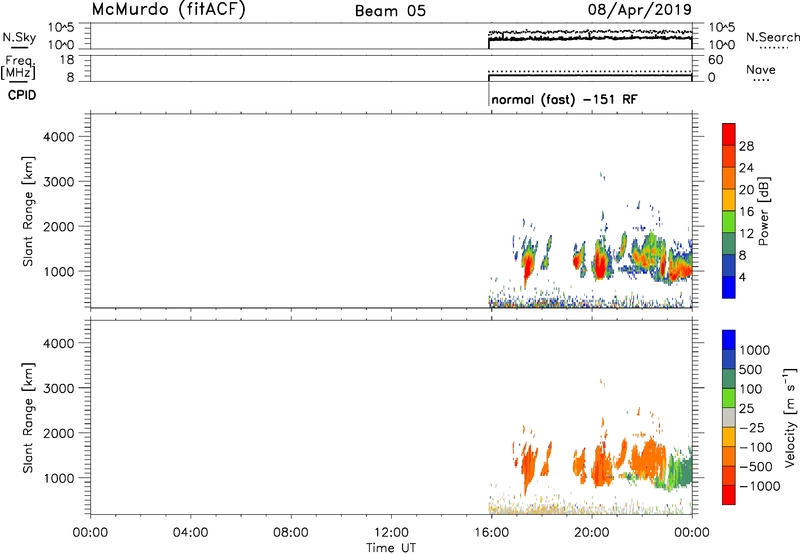This screenshot has width=800, height=554.
Task: Select the normal (fast) -151 RF text
Action: (x=564, y=99)
